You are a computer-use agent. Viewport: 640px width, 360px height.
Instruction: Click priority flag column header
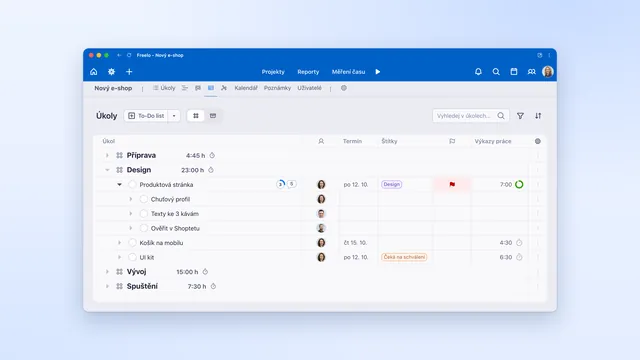point(452,141)
